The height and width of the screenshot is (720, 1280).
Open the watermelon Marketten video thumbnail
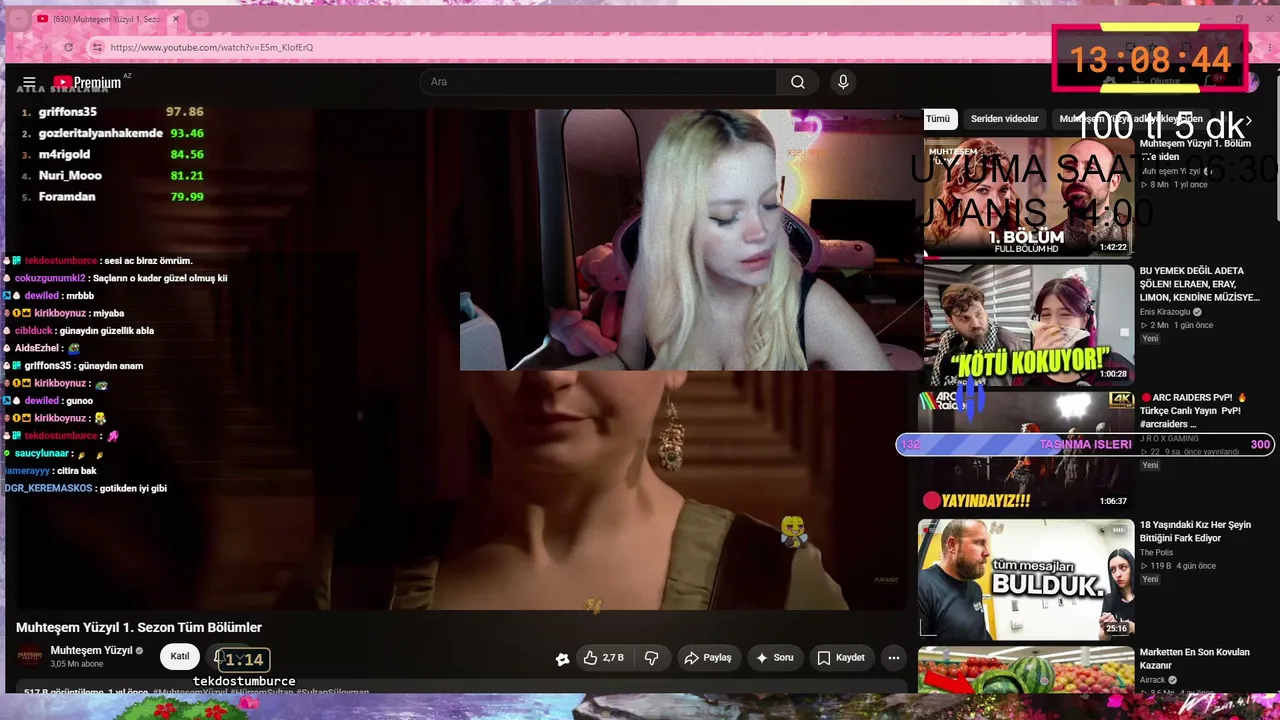[x=1027, y=670]
